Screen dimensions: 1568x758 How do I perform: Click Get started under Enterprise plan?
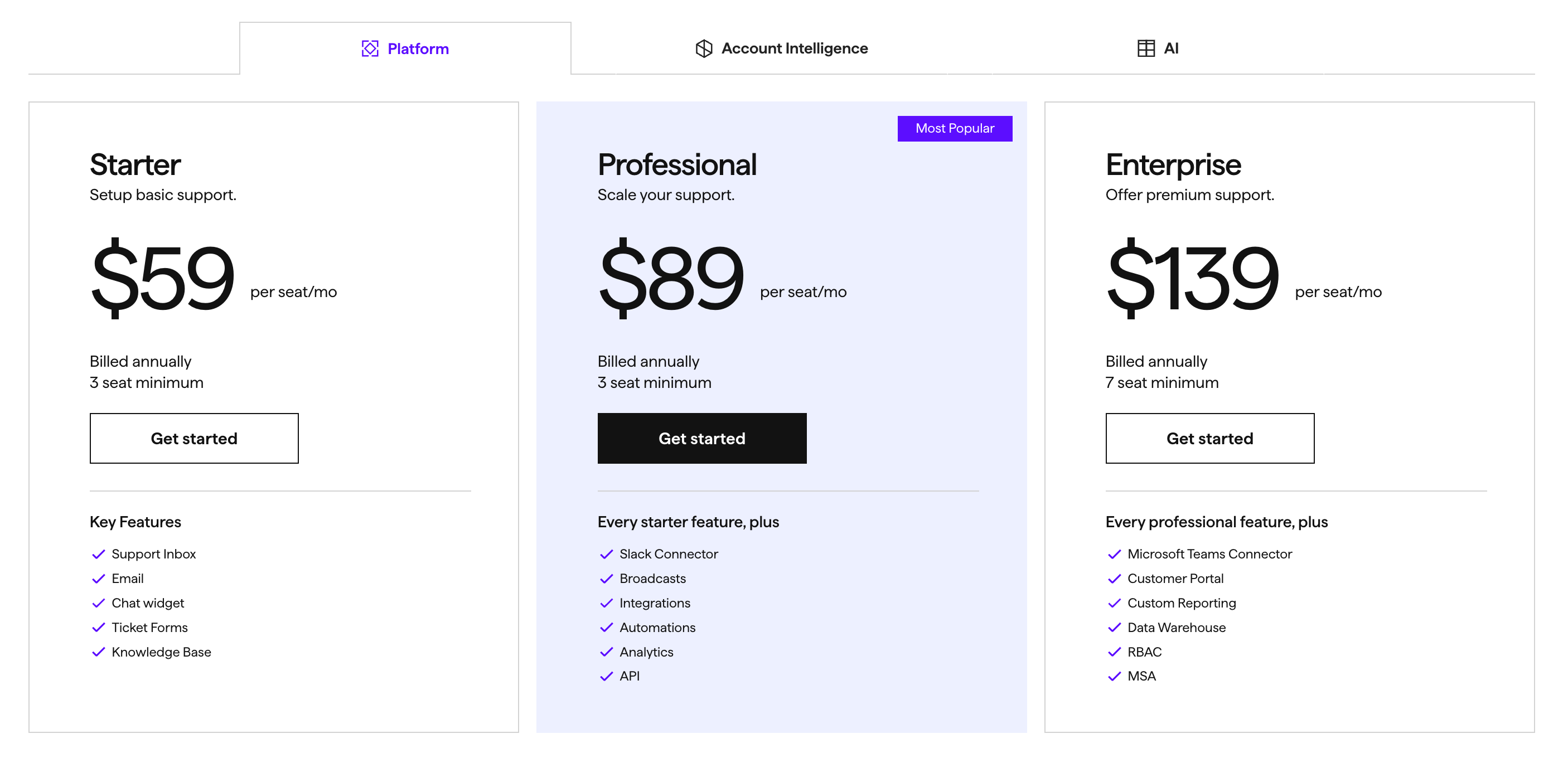[1209, 438]
